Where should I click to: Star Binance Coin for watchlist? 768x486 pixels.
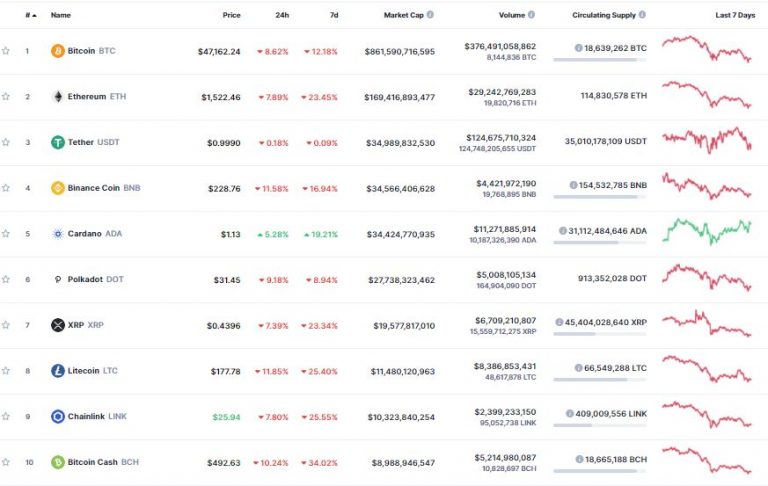6,188
